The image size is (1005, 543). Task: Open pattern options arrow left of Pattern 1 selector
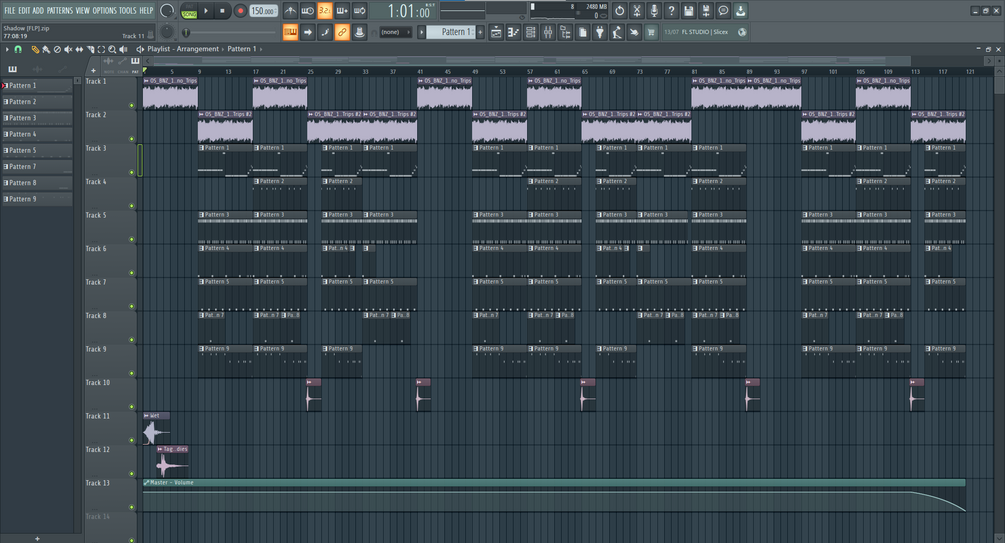click(421, 32)
